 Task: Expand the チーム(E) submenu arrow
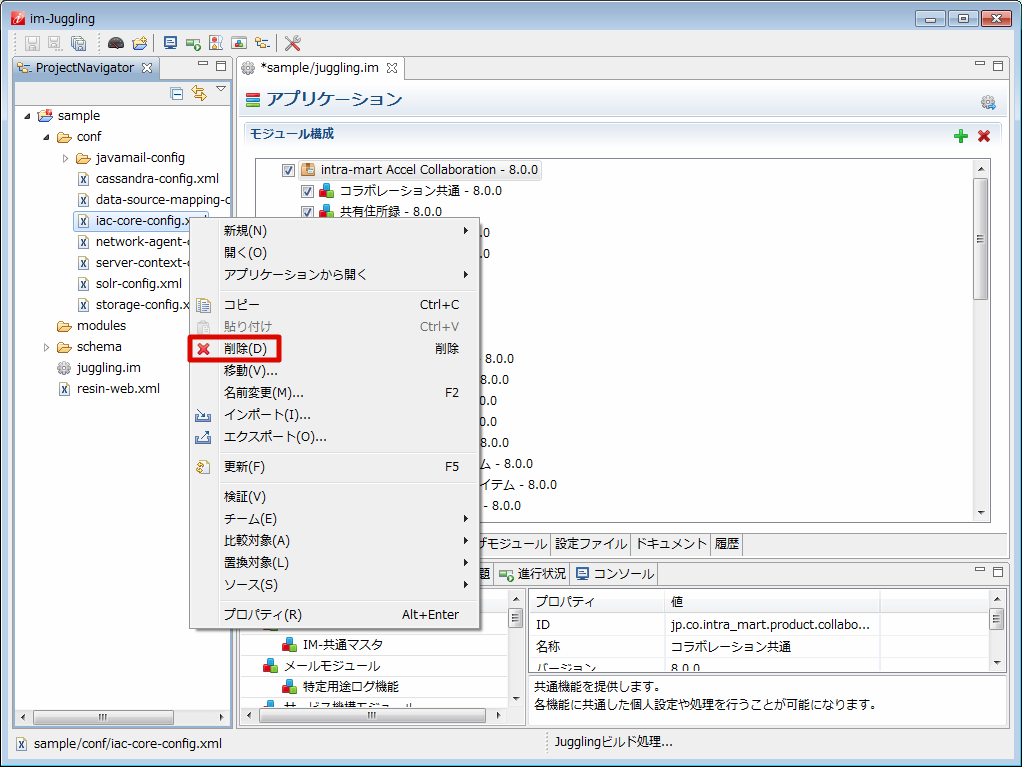(465, 519)
